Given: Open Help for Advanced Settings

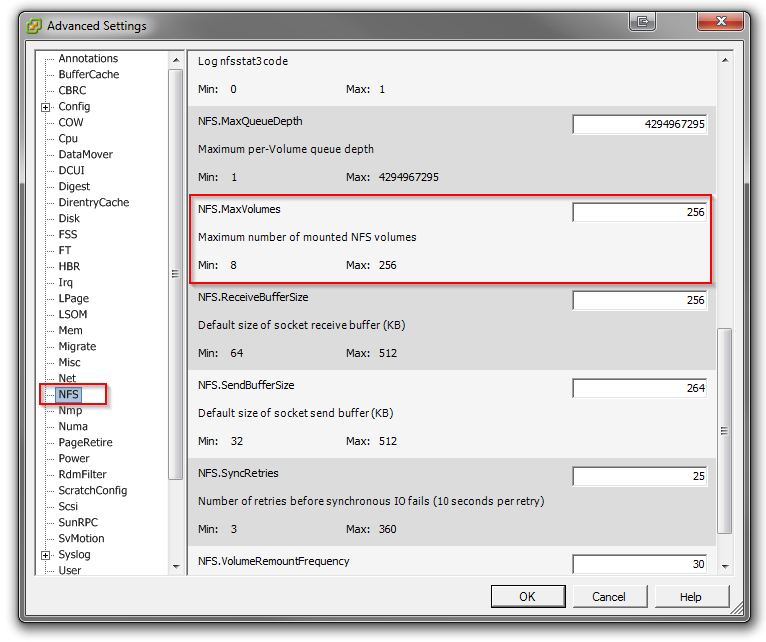Looking at the screenshot, I should click(x=691, y=597).
